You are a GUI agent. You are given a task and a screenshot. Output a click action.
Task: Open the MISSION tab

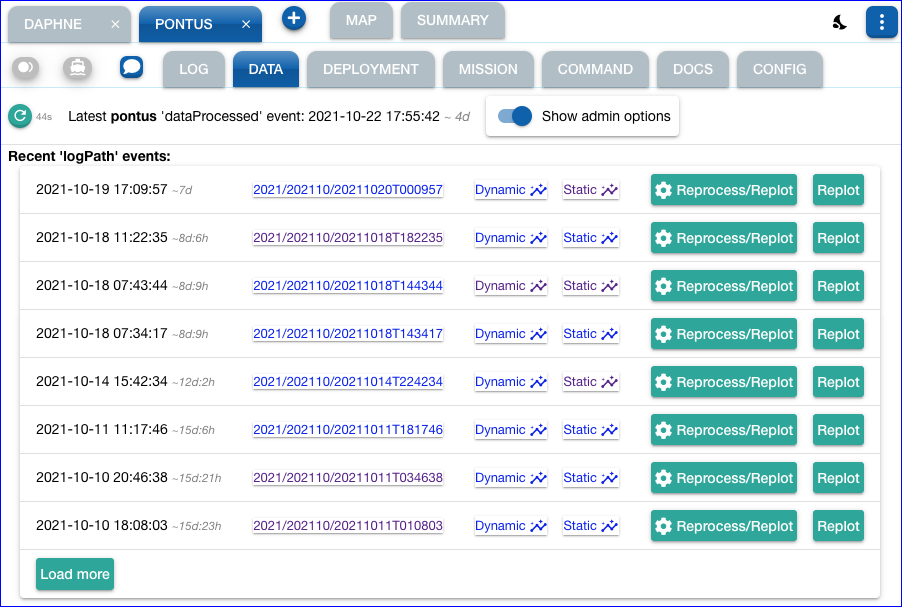pos(488,70)
